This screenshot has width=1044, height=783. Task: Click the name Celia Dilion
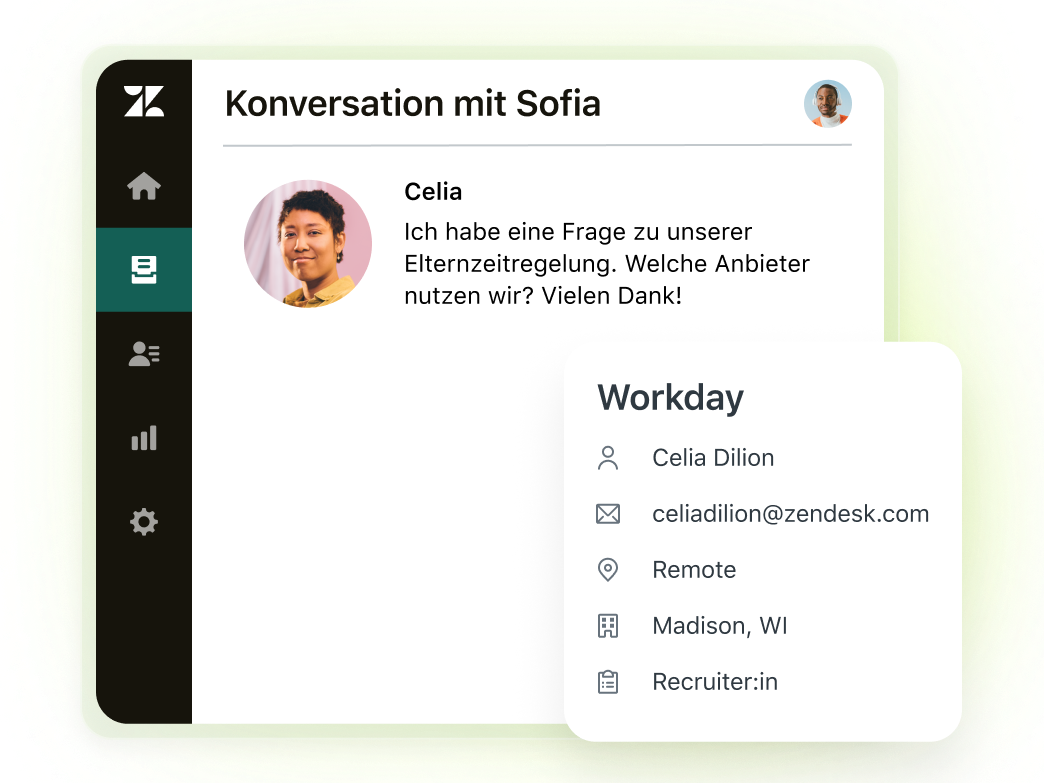coord(713,458)
